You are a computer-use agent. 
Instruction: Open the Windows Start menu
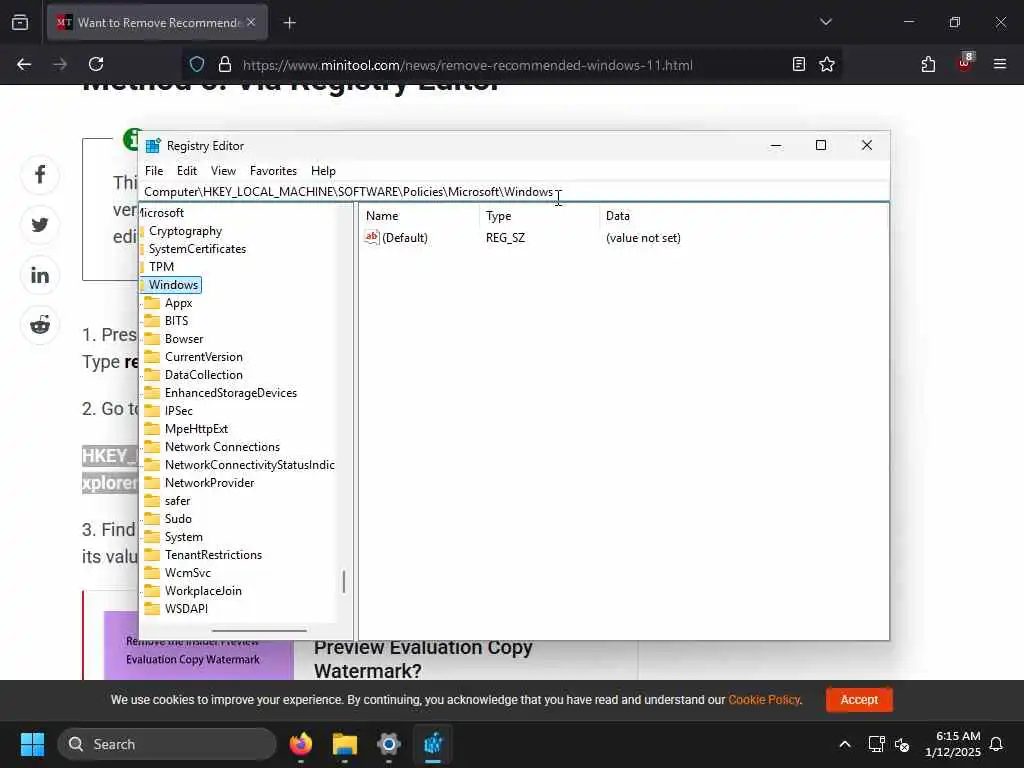(32, 744)
